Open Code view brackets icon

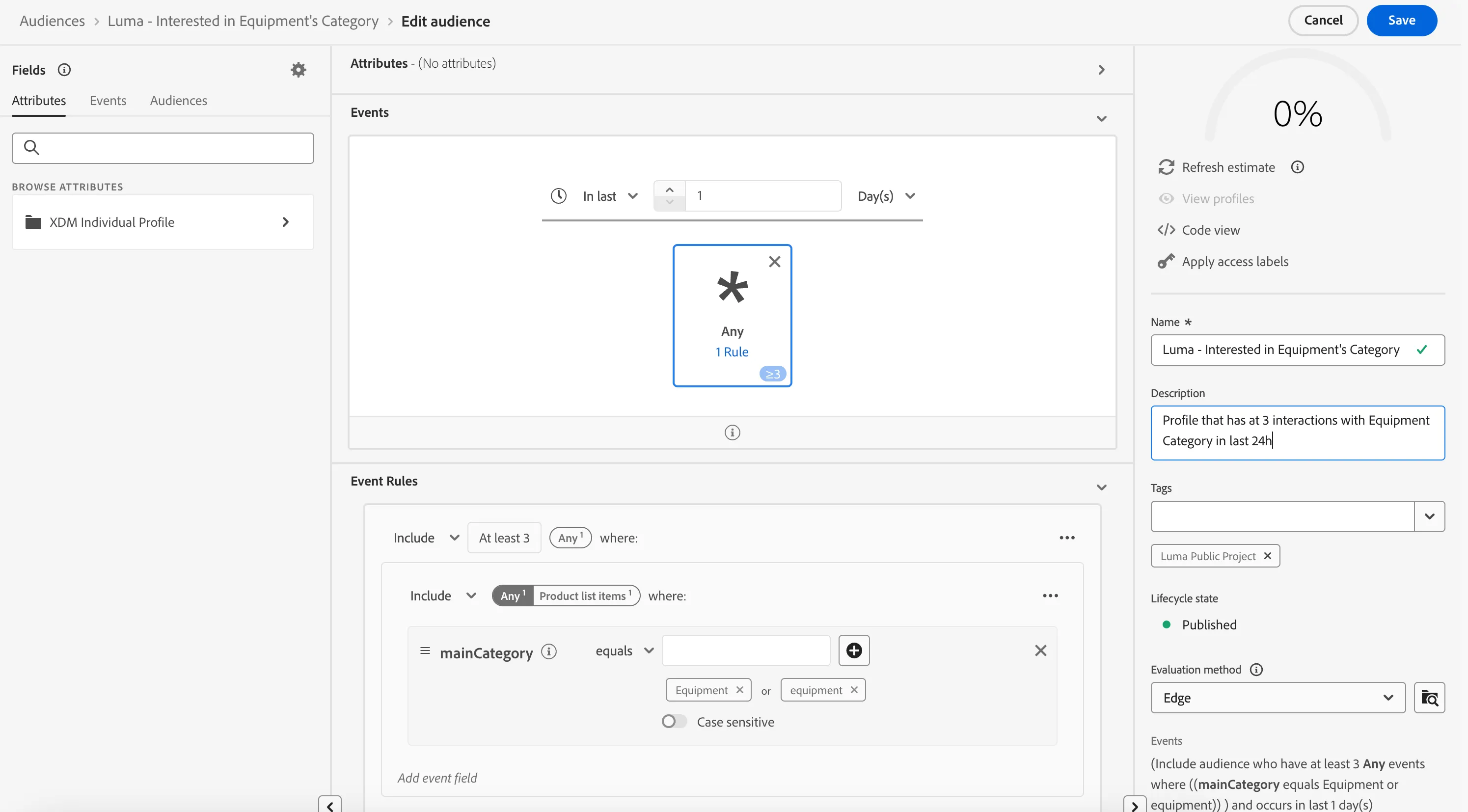click(1166, 230)
